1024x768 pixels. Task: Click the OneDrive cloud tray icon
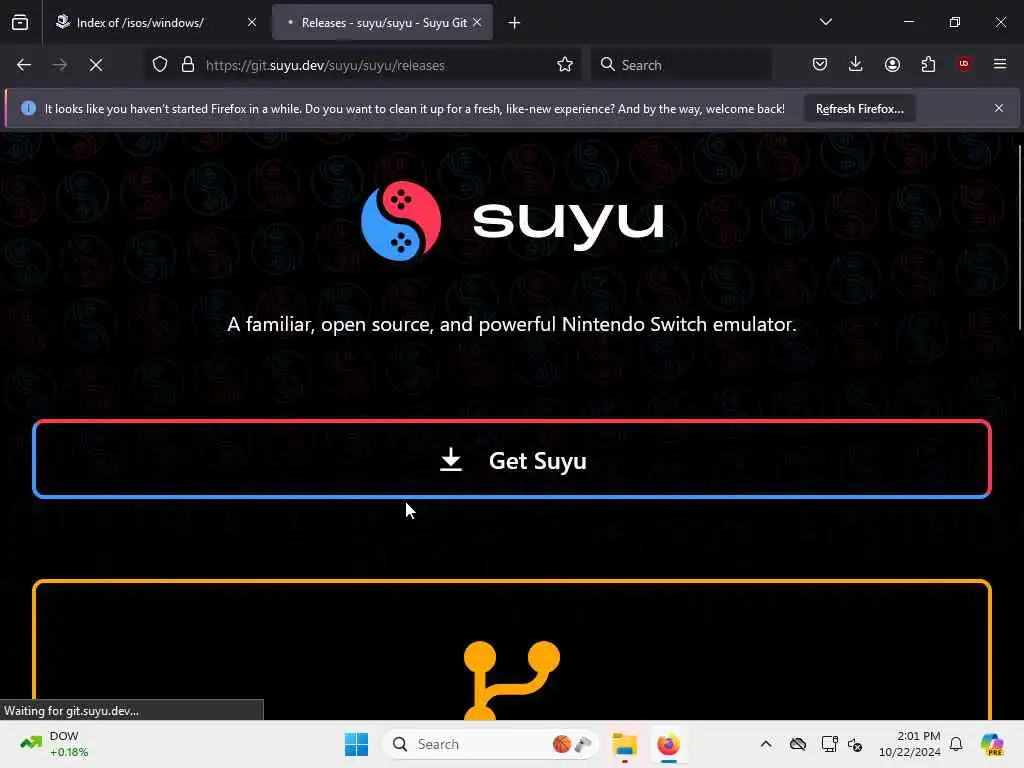pos(797,744)
